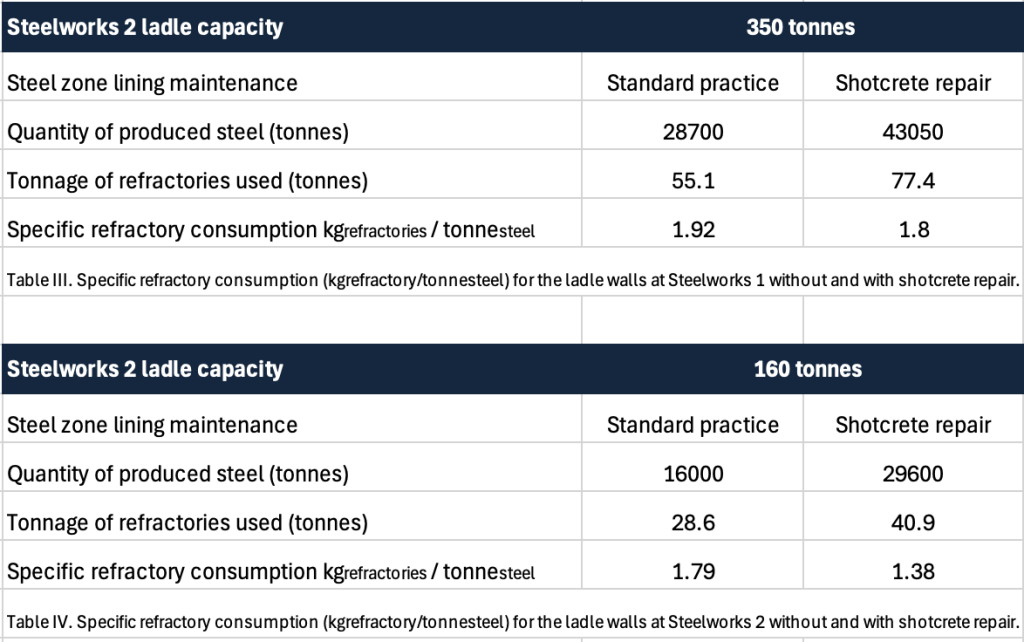Click the 160 tonnes header cell

pos(807,369)
